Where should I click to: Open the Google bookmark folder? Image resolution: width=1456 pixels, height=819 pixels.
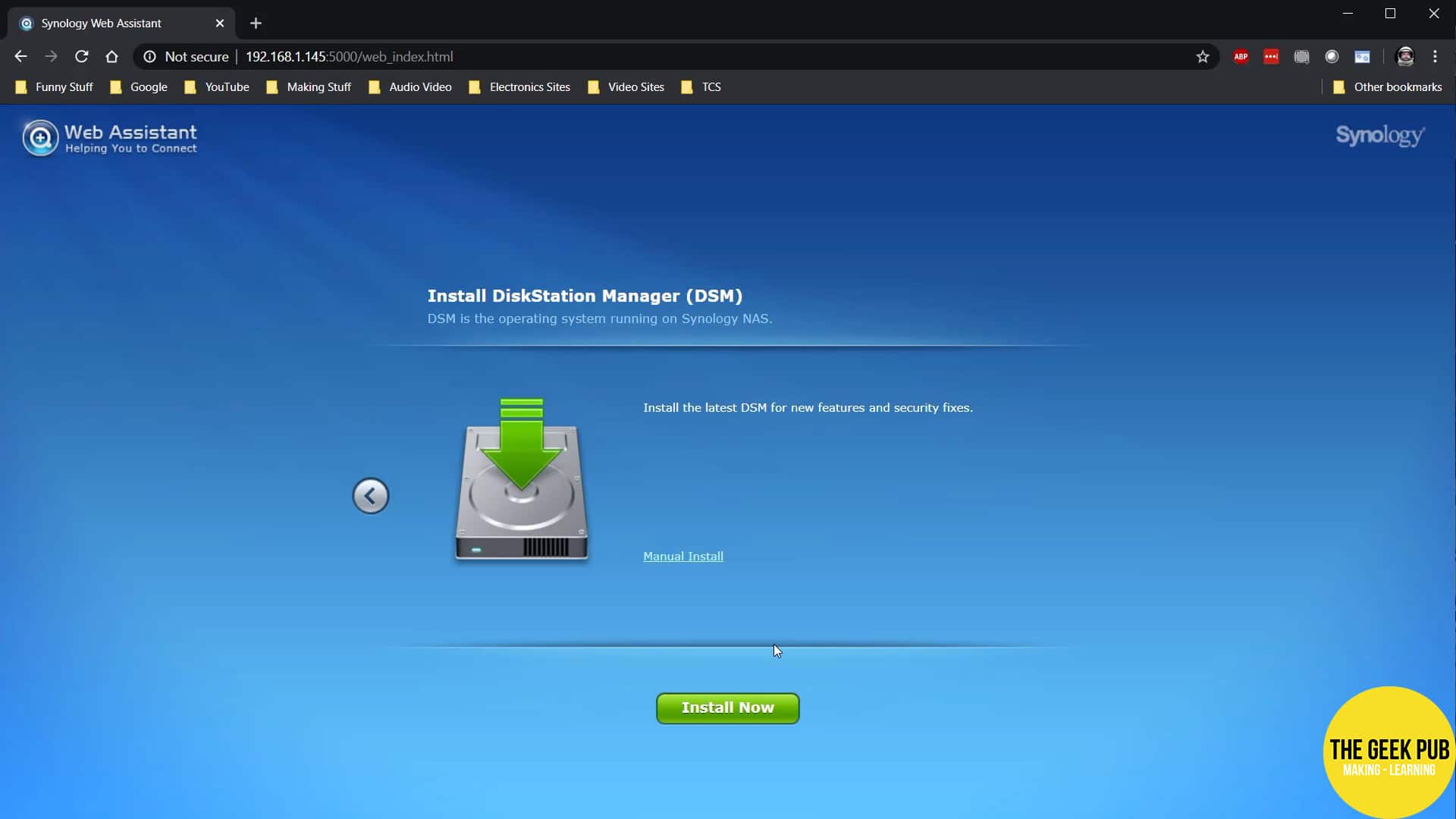click(139, 86)
